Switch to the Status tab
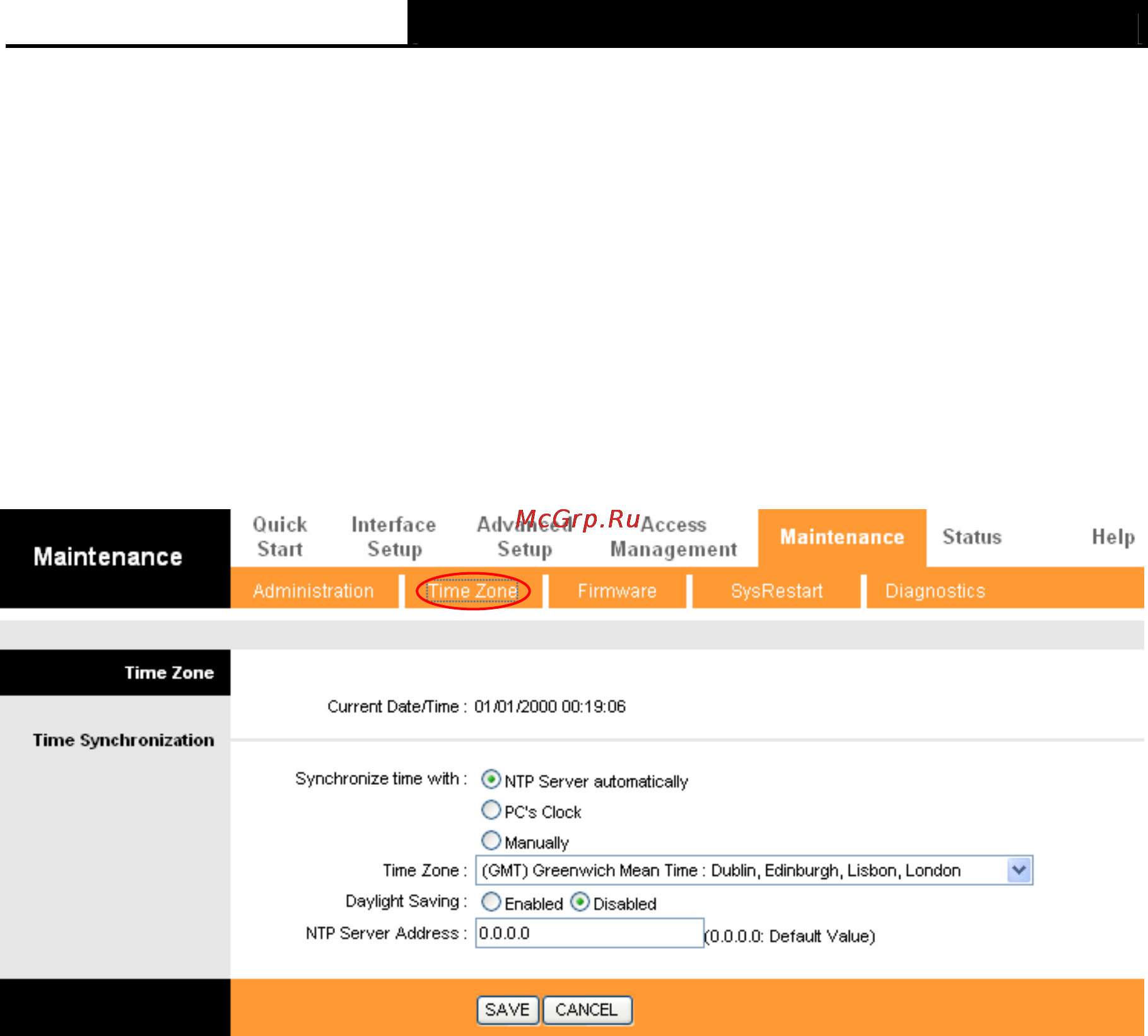This screenshot has width=1148, height=1036. point(972,537)
